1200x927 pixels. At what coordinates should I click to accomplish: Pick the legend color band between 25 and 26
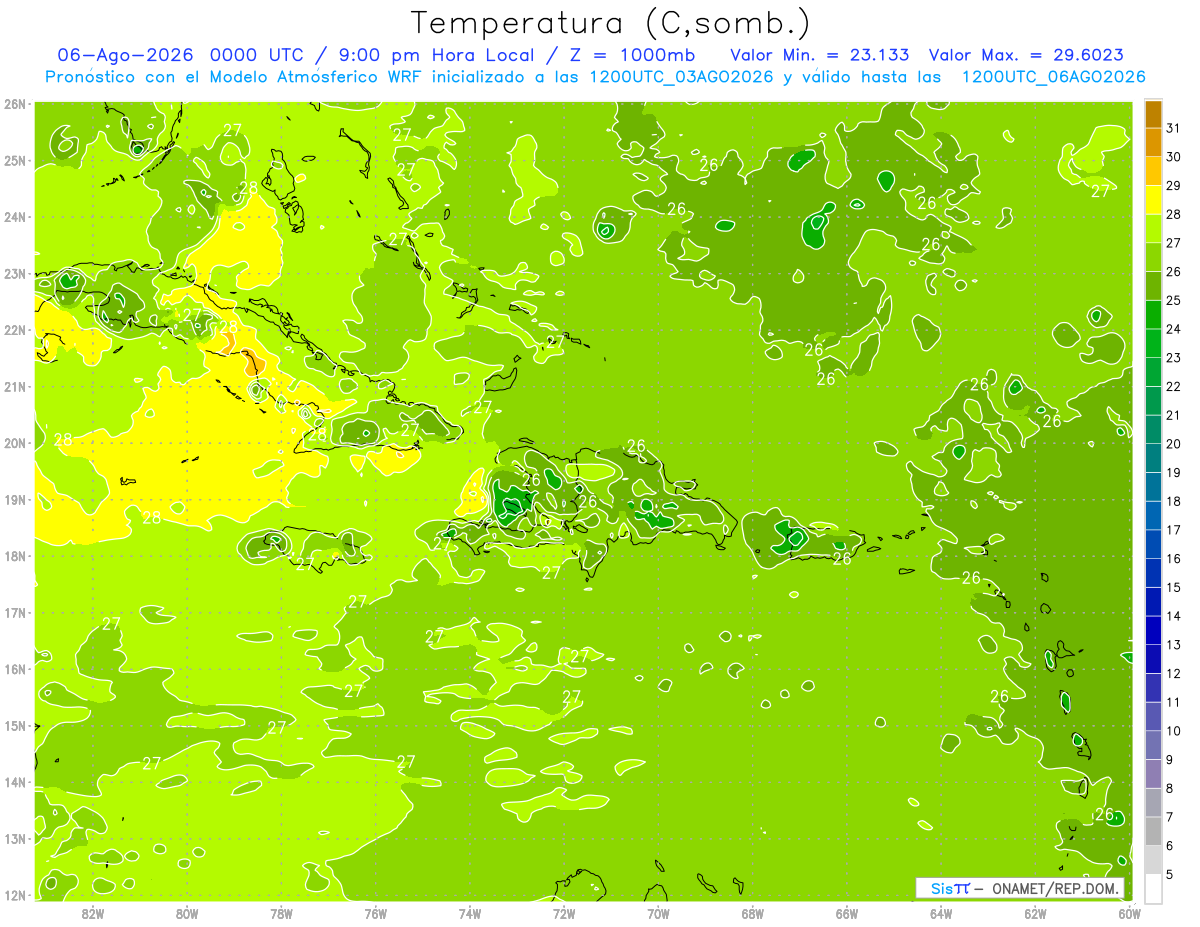click(x=1153, y=286)
